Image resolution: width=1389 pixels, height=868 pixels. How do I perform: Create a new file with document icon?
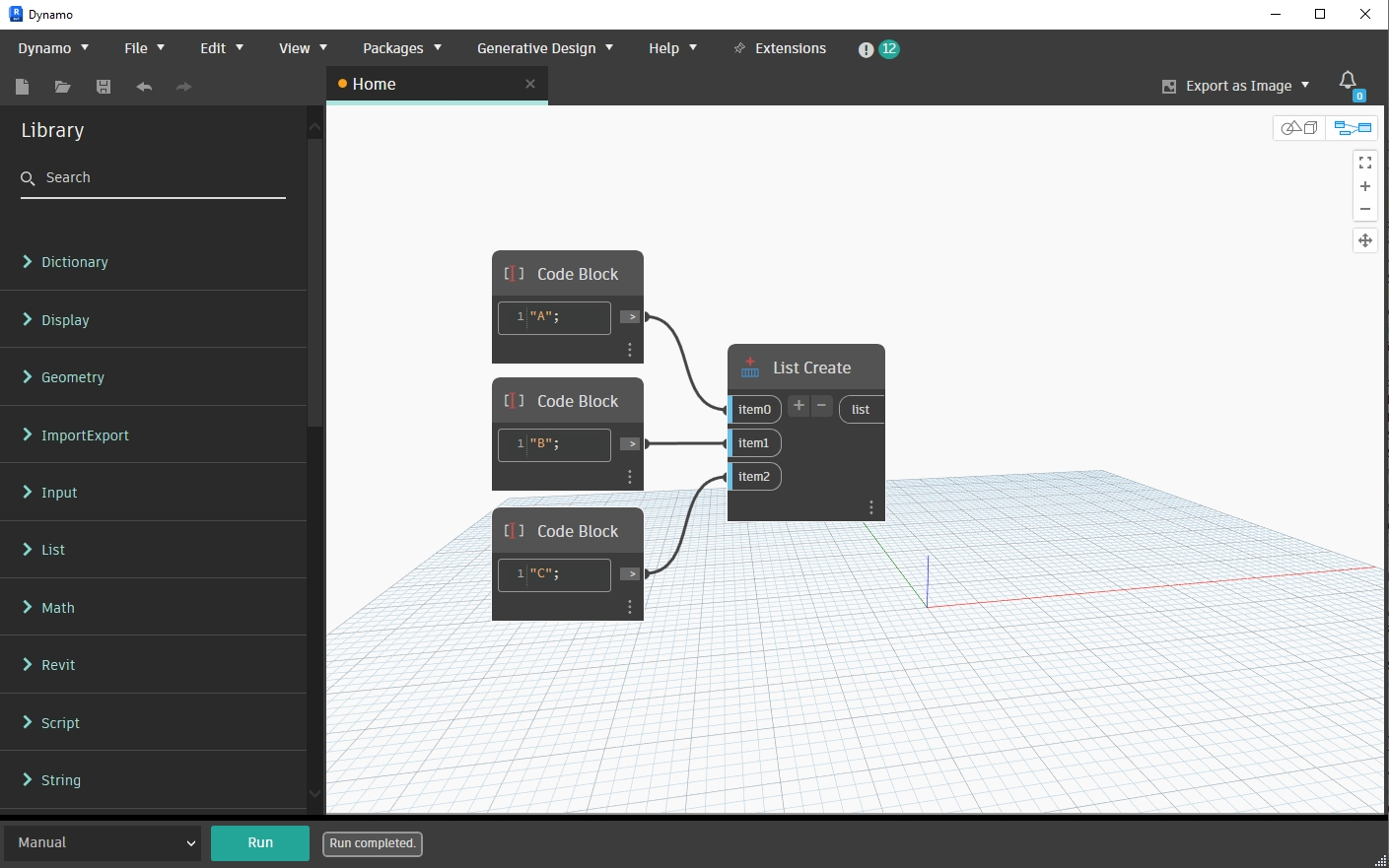(22, 87)
